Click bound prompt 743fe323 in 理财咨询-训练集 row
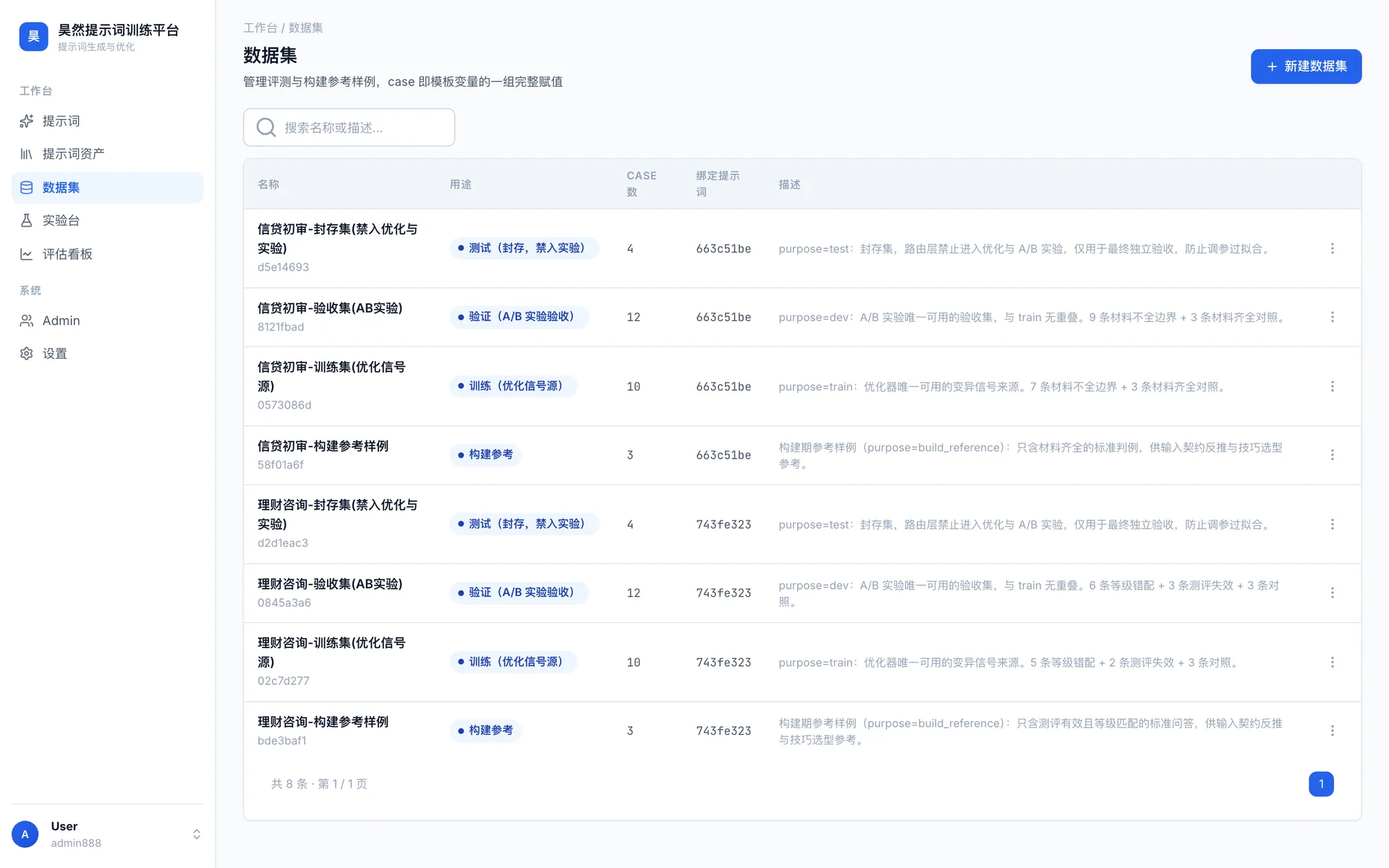The width and height of the screenshot is (1389, 868). pyautogui.click(x=723, y=663)
